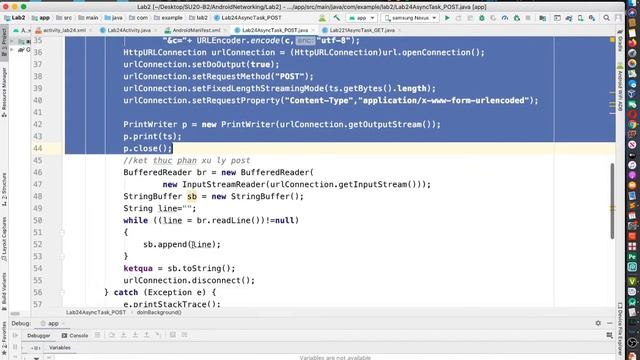The image size is (640, 360).
Task: Click doInBackground() in bottom breadcrumb
Action: 159,312
